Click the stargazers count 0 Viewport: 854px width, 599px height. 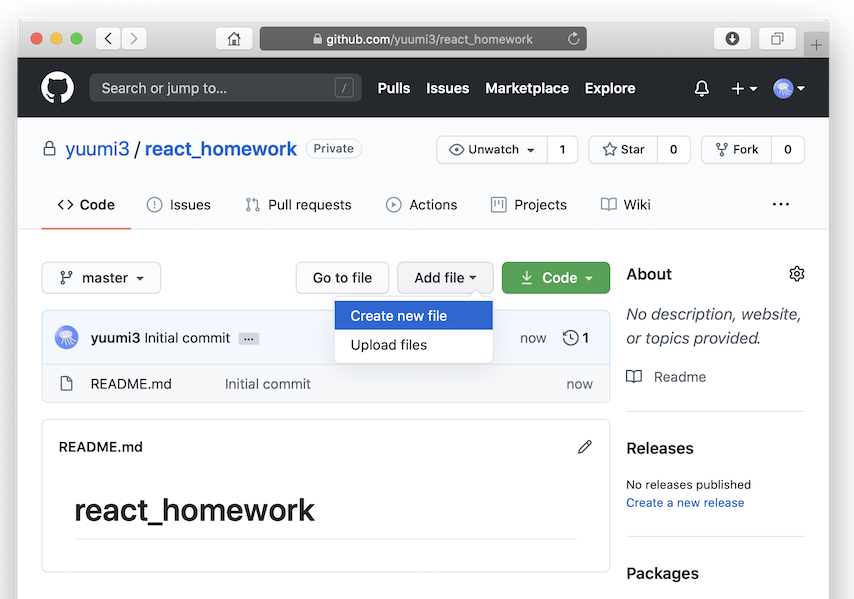coord(674,149)
